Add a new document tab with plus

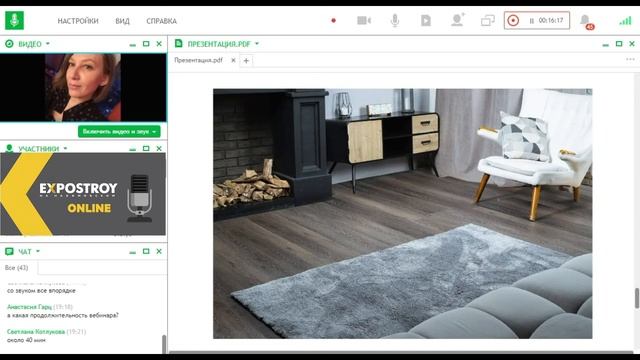click(246, 60)
